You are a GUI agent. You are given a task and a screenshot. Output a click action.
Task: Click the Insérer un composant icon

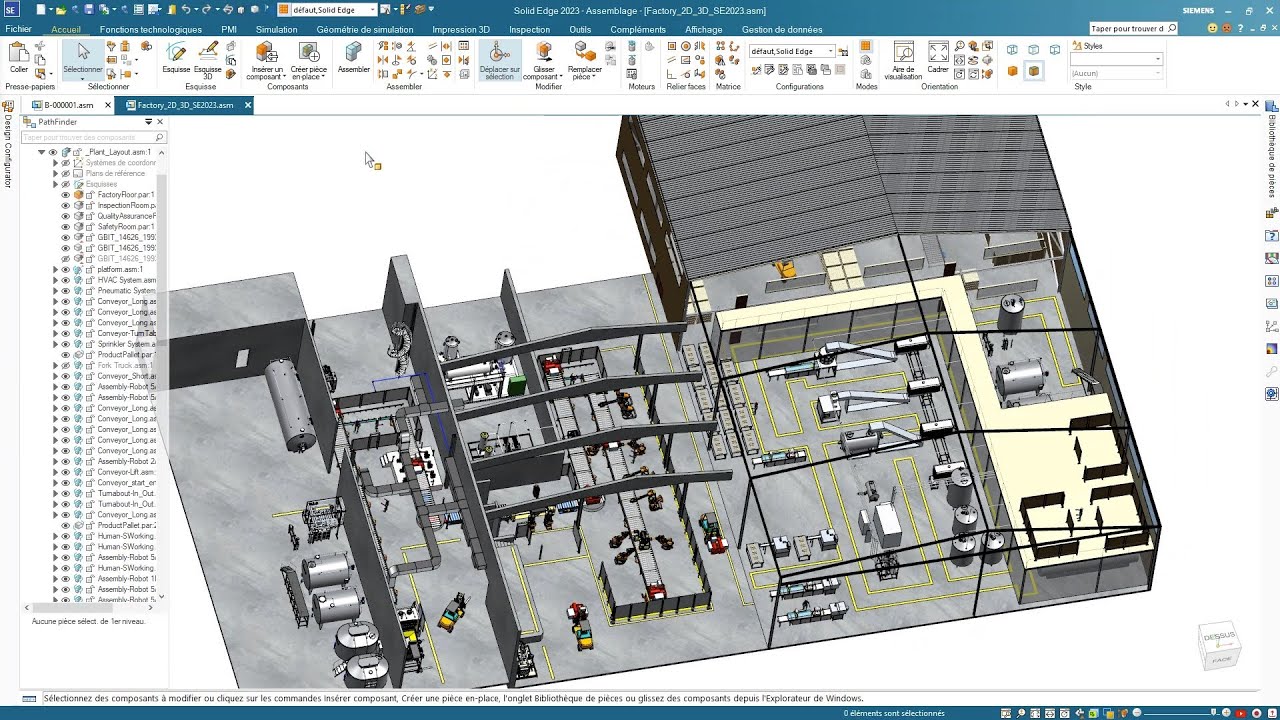(265, 52)
